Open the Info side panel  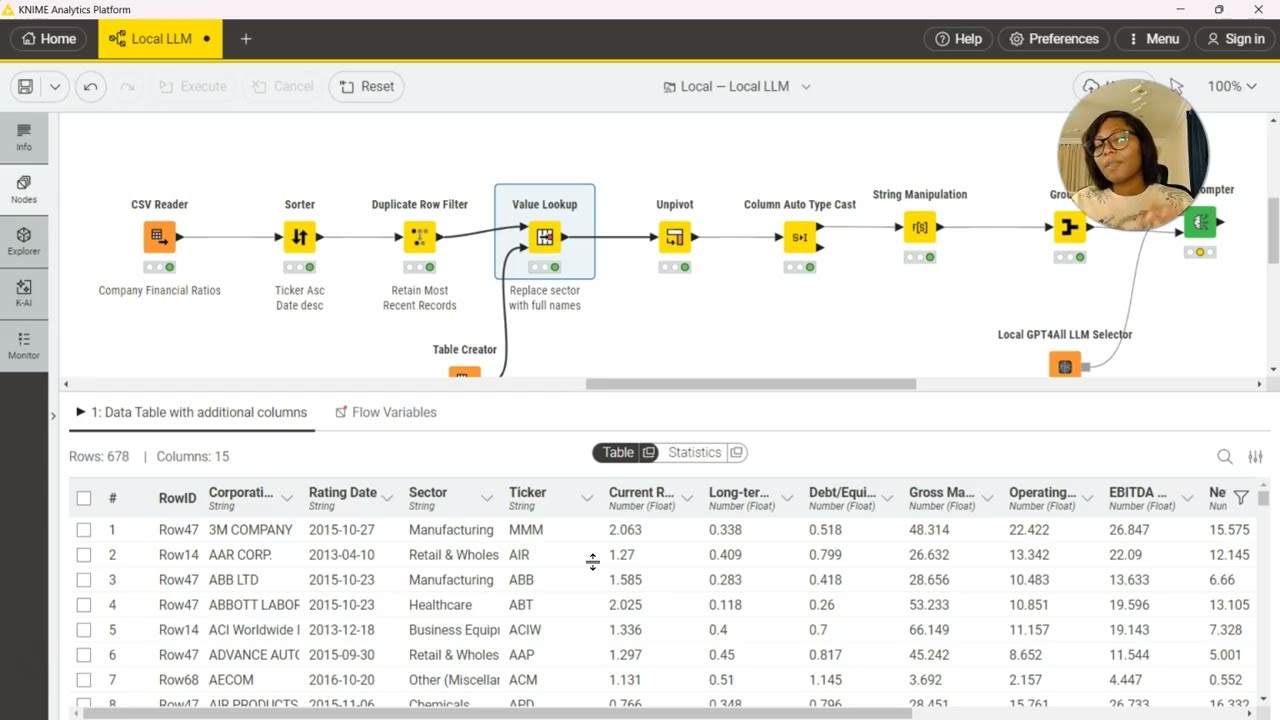click(24, 138)
